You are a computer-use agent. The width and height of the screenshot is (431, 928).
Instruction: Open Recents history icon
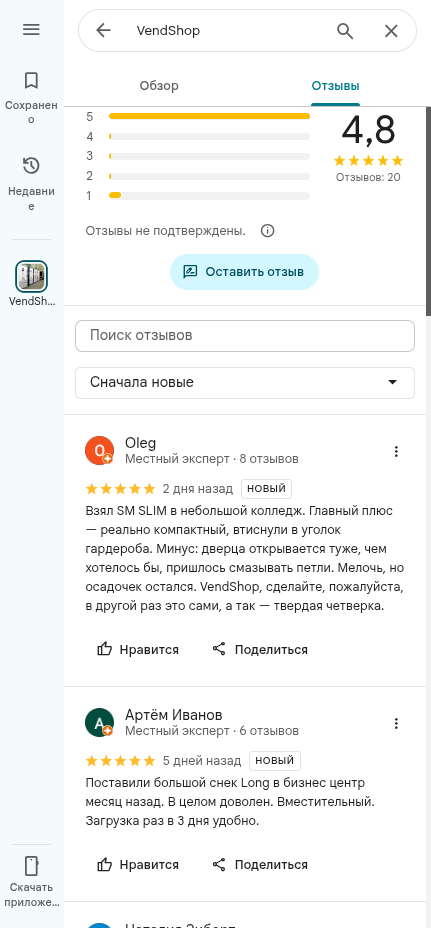tap(31, 166)
